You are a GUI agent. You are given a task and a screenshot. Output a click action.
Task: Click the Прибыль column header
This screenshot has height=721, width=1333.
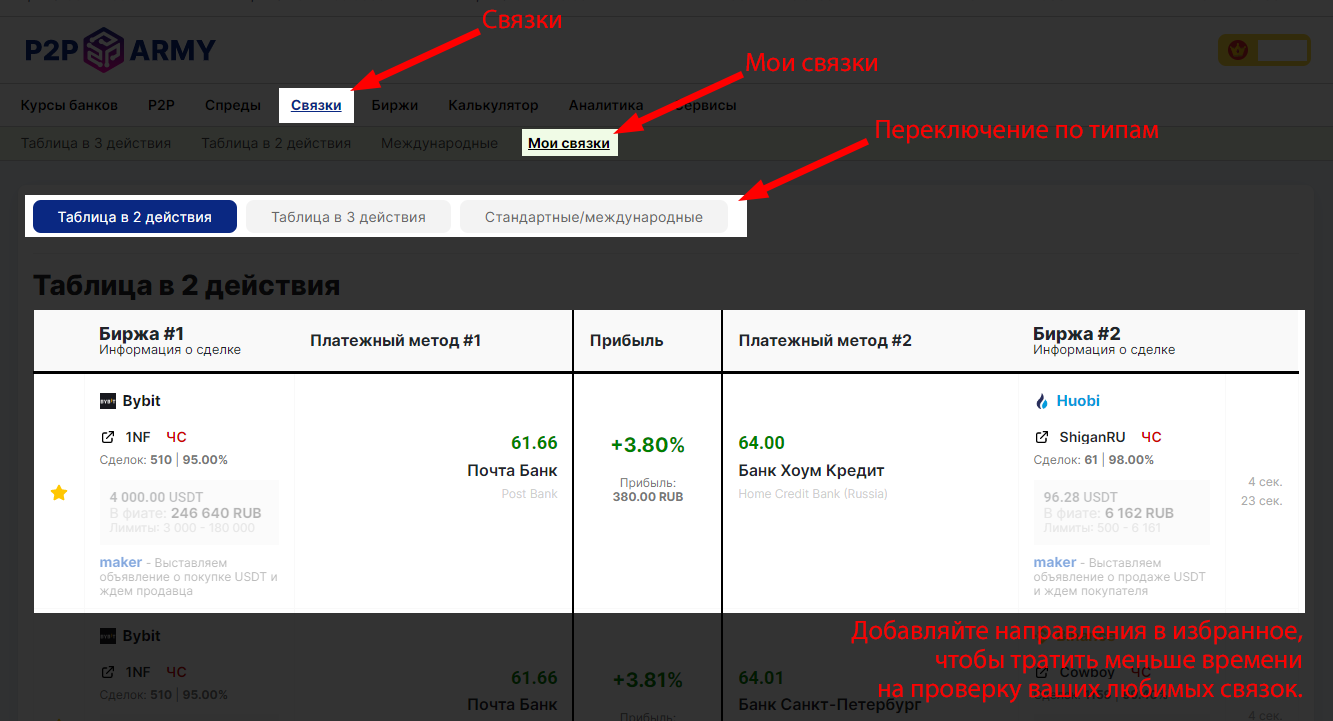pyautogui.click(x=627, y=341)
